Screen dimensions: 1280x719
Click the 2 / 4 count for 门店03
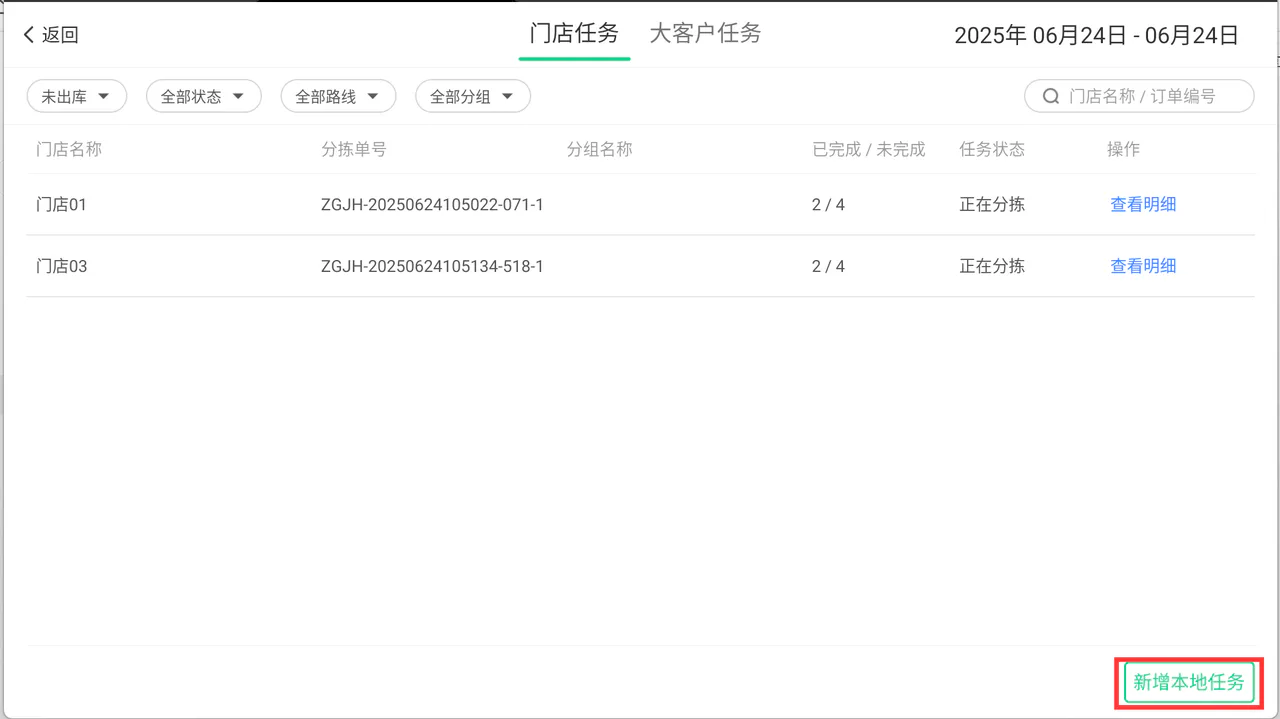[828, 266]
